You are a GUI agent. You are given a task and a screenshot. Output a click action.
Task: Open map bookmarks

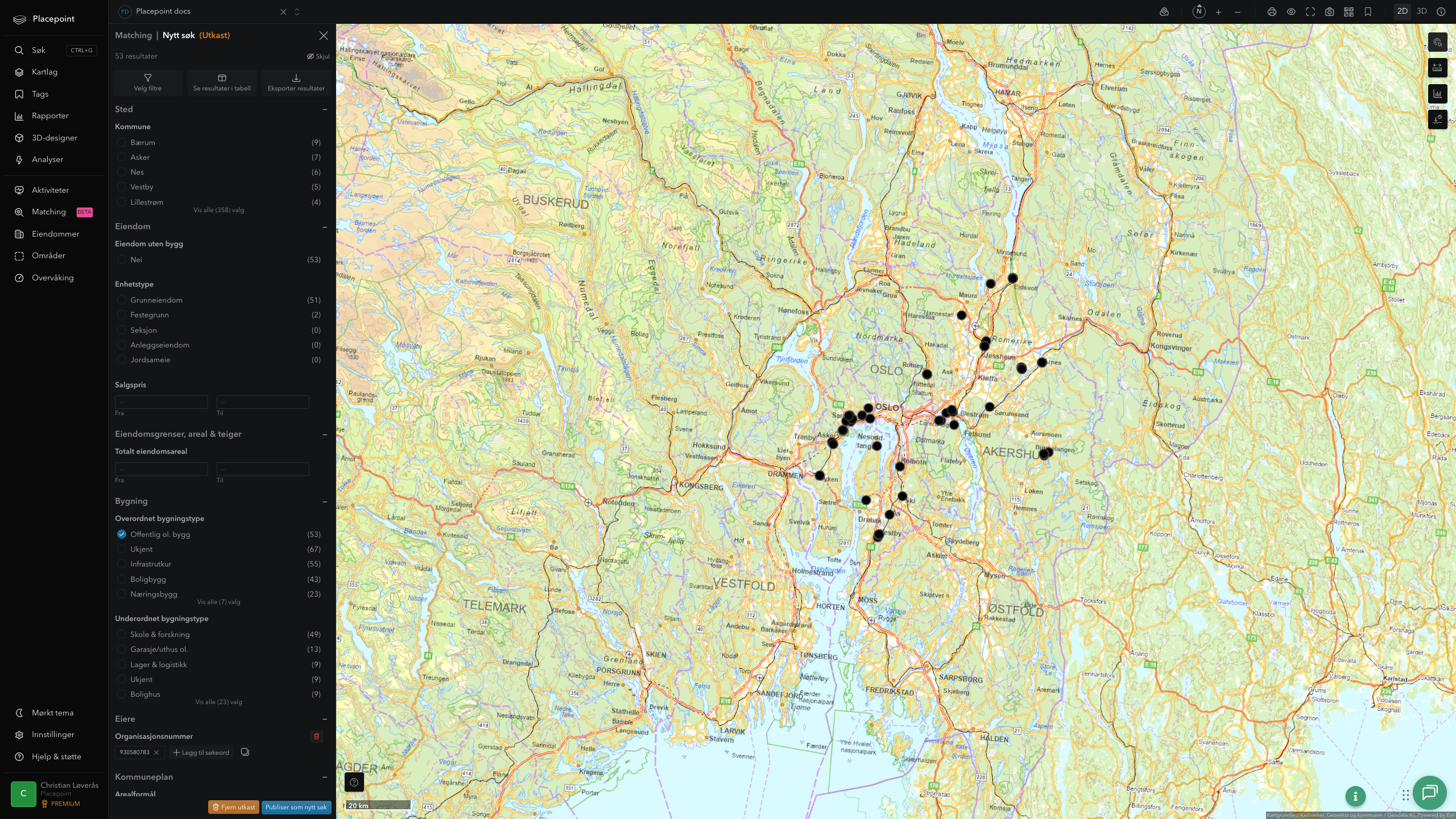click(x=1368, y=12)
